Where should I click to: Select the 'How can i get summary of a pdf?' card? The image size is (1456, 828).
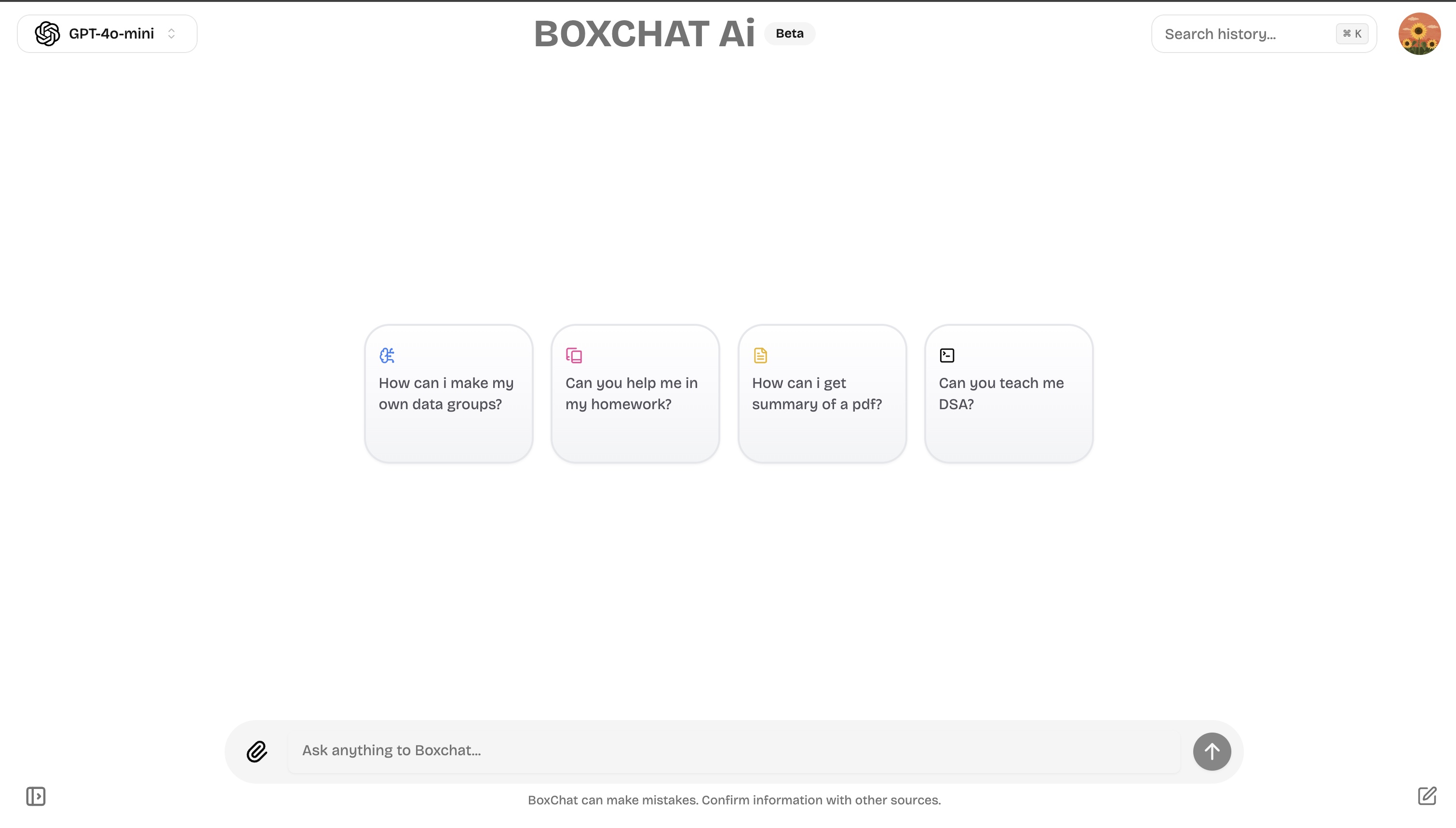pos(822,393)
